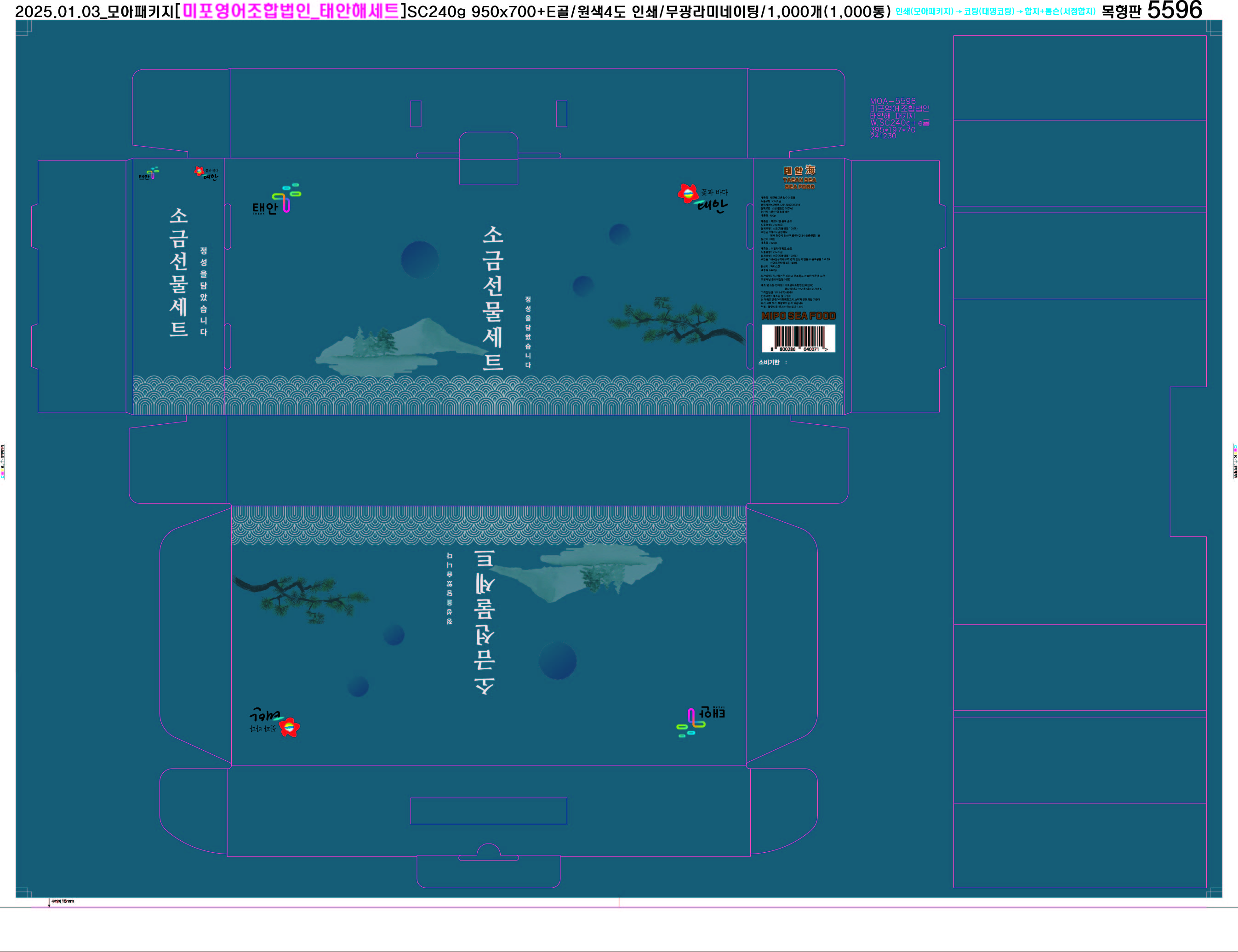Click the misty mountain illustration on upright panel
This screenshot has width=1238, height=952.
(x=397, y=347)
